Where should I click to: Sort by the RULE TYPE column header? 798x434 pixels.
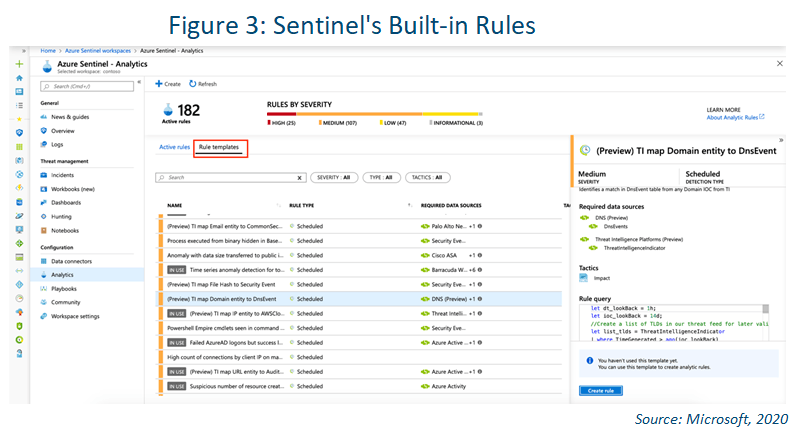click(302, 206)
